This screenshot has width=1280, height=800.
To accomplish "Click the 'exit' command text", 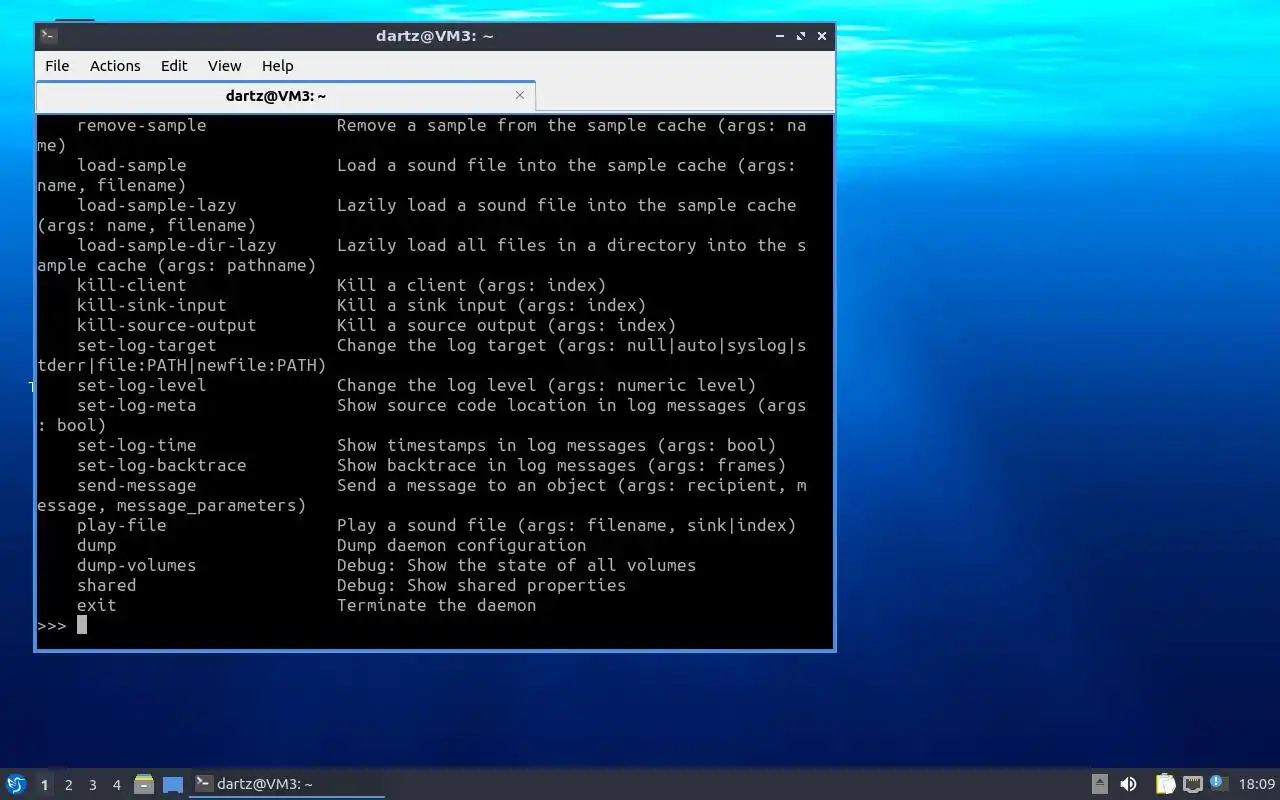I will (x=97, y=605).
